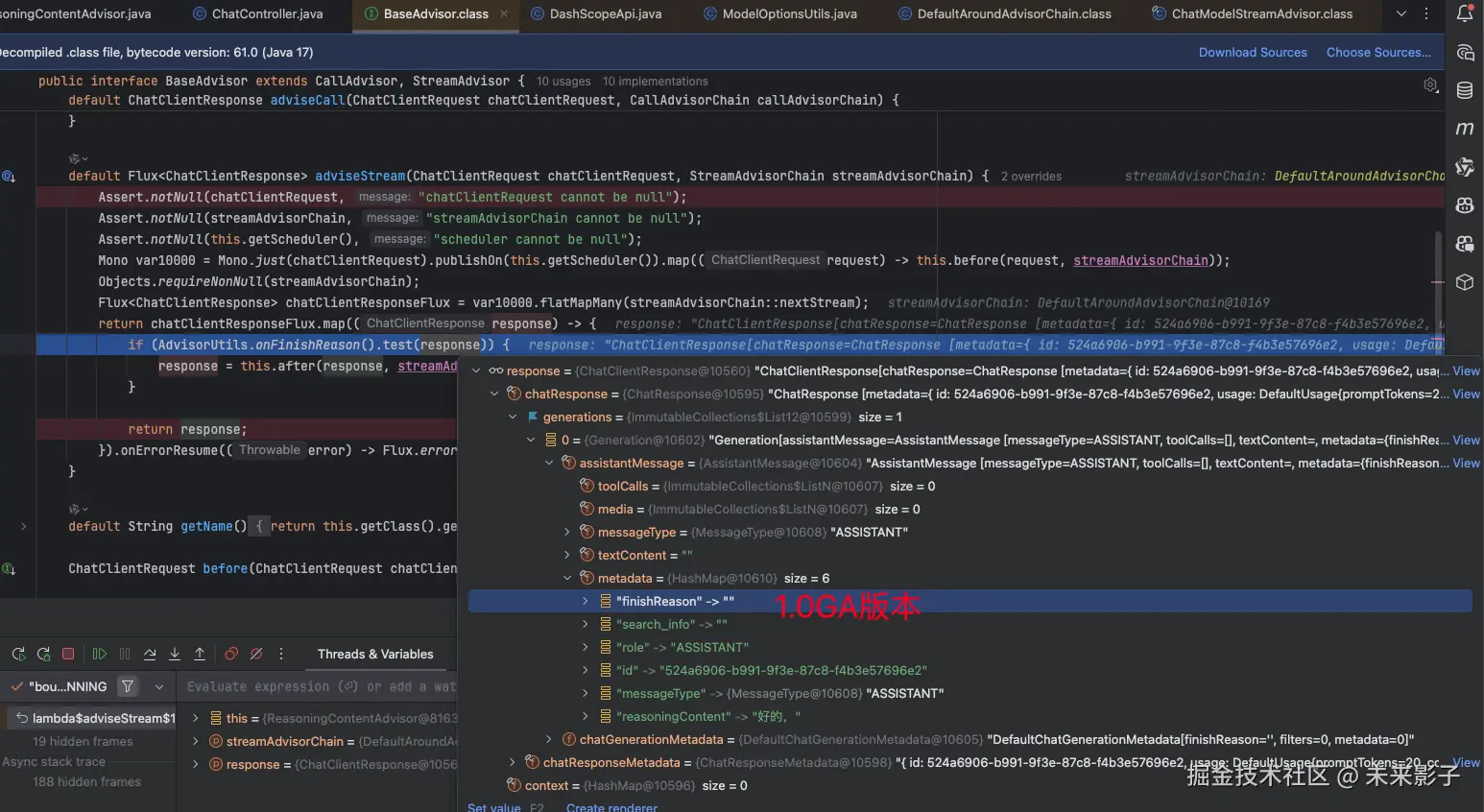The height and width of the screenshot is (812, 1484).
Task: Click the 10 usages inlay hint
Action: pyautogui.click(x=563, y=82)
